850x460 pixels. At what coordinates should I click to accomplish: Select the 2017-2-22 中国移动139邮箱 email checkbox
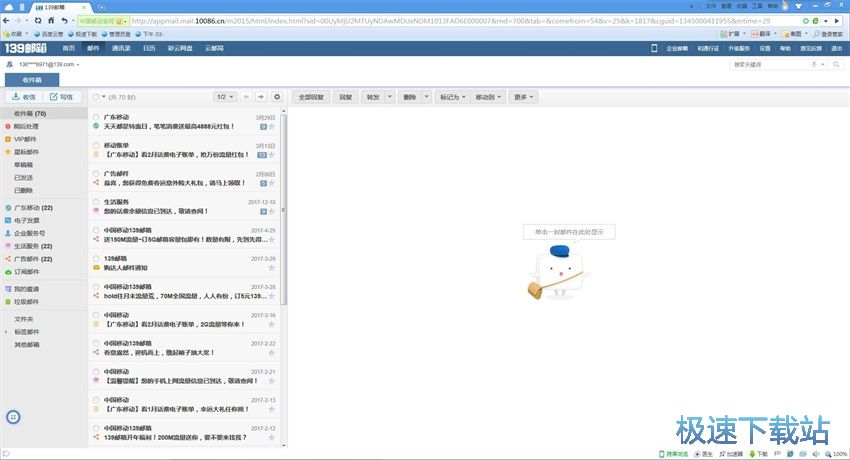[x=96, y=343]
